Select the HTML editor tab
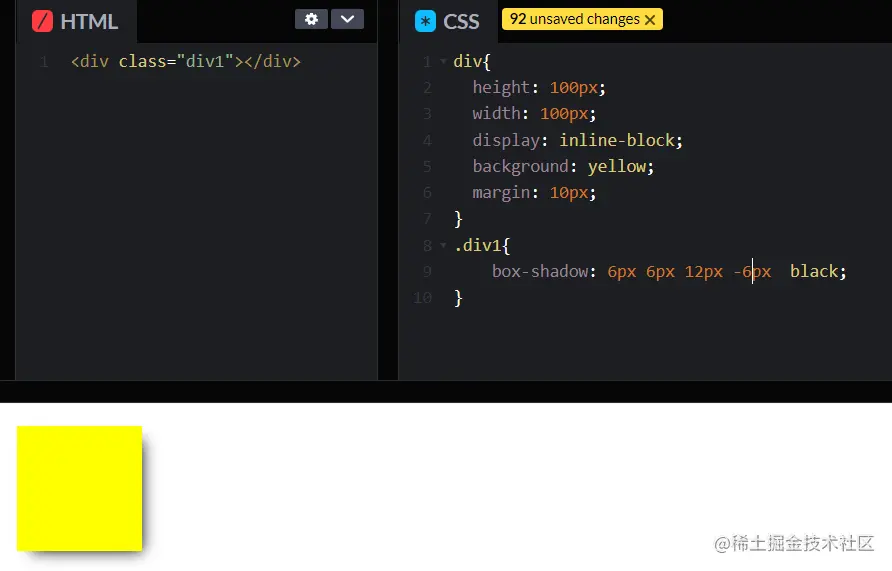The width and height of the screenshot is (892, 571). coord(77,22)
